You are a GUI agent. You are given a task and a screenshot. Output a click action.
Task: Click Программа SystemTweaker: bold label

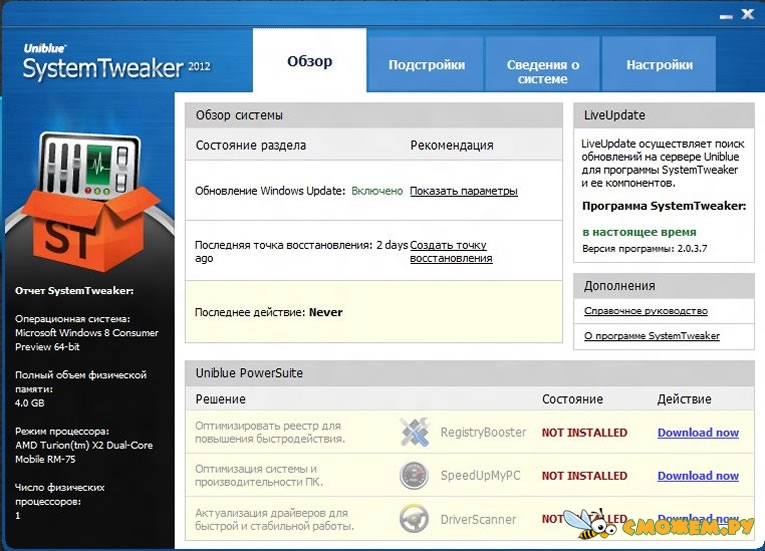pyautogui.click(x=664, y=206)
